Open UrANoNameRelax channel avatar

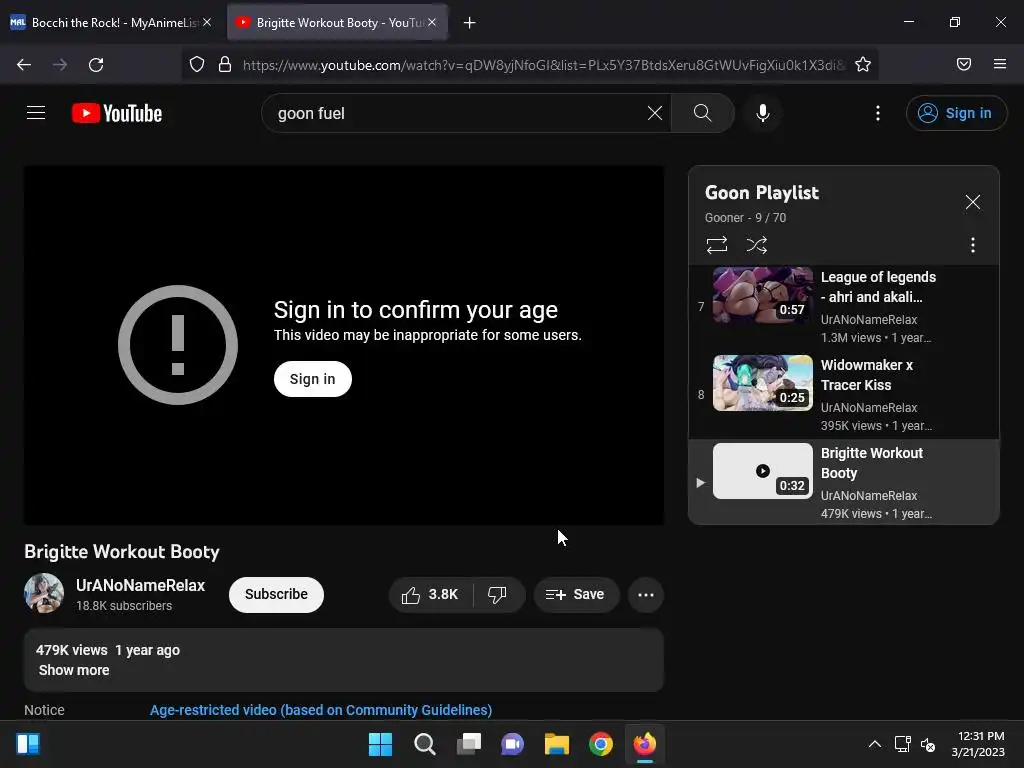44,593
